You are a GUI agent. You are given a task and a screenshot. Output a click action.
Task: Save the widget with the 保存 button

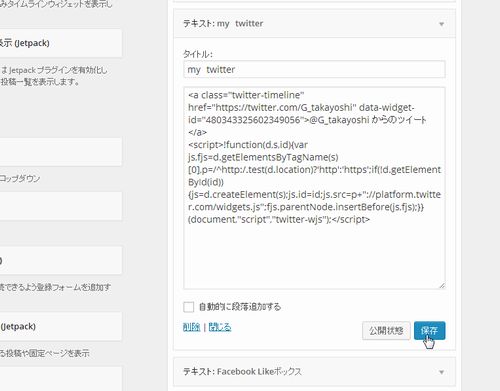pos(429,331)
